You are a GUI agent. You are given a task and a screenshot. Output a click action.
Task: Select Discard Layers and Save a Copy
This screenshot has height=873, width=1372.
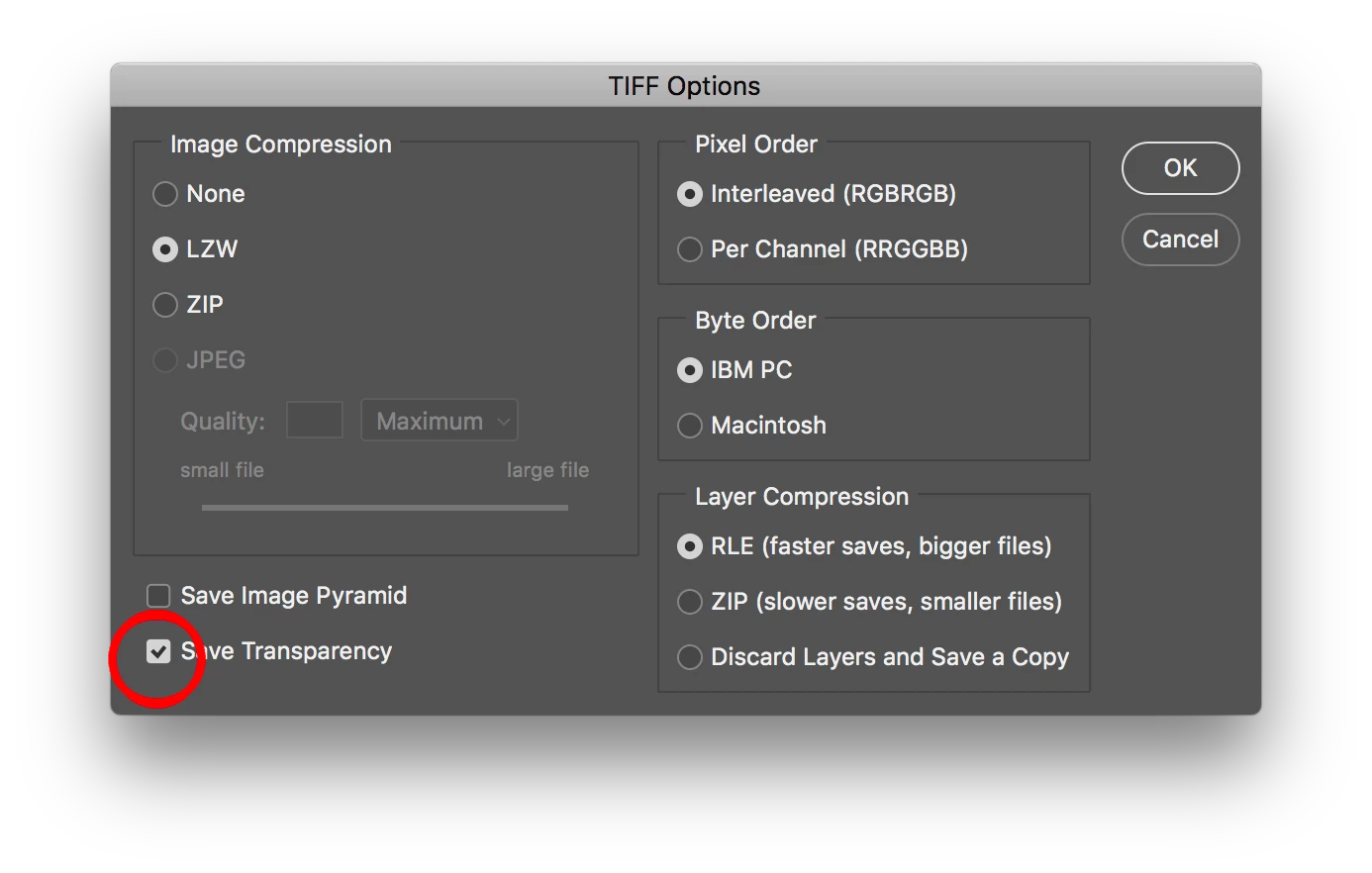point(690,657)
